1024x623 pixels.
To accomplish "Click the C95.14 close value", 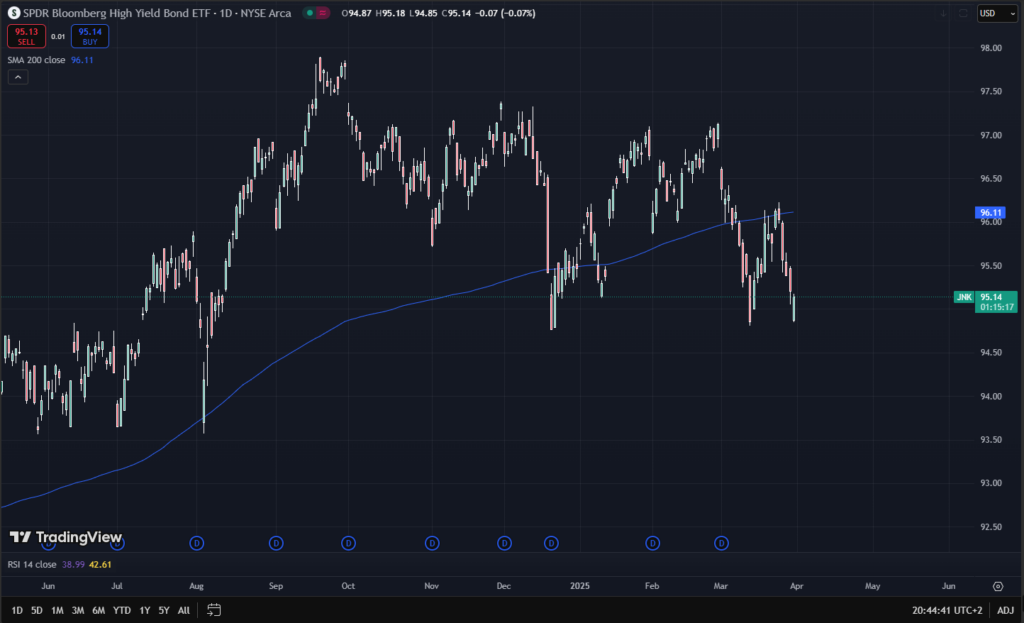I will pos(456,13).
